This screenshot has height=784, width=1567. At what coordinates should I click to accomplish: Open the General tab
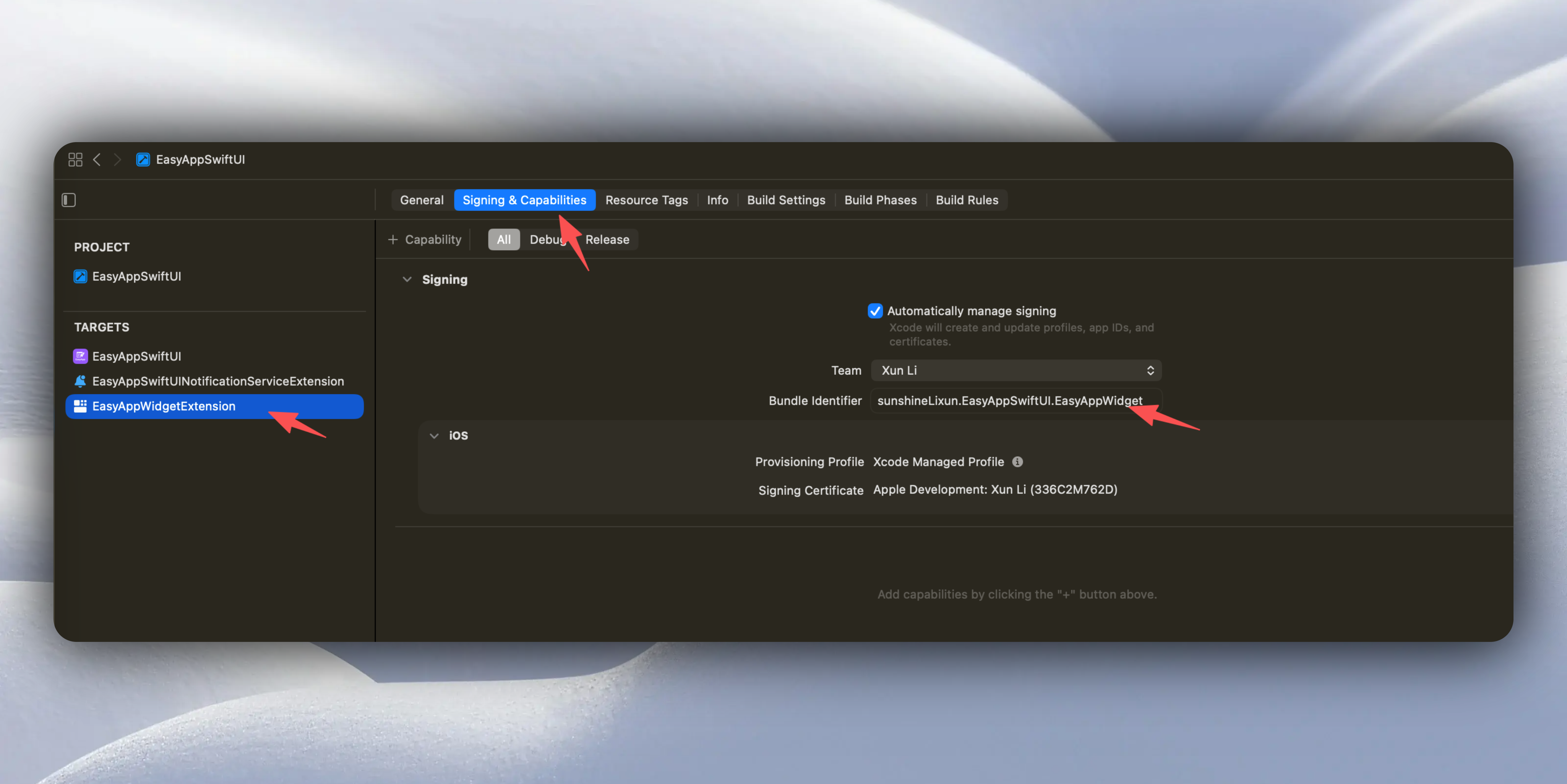coord(422,200)
